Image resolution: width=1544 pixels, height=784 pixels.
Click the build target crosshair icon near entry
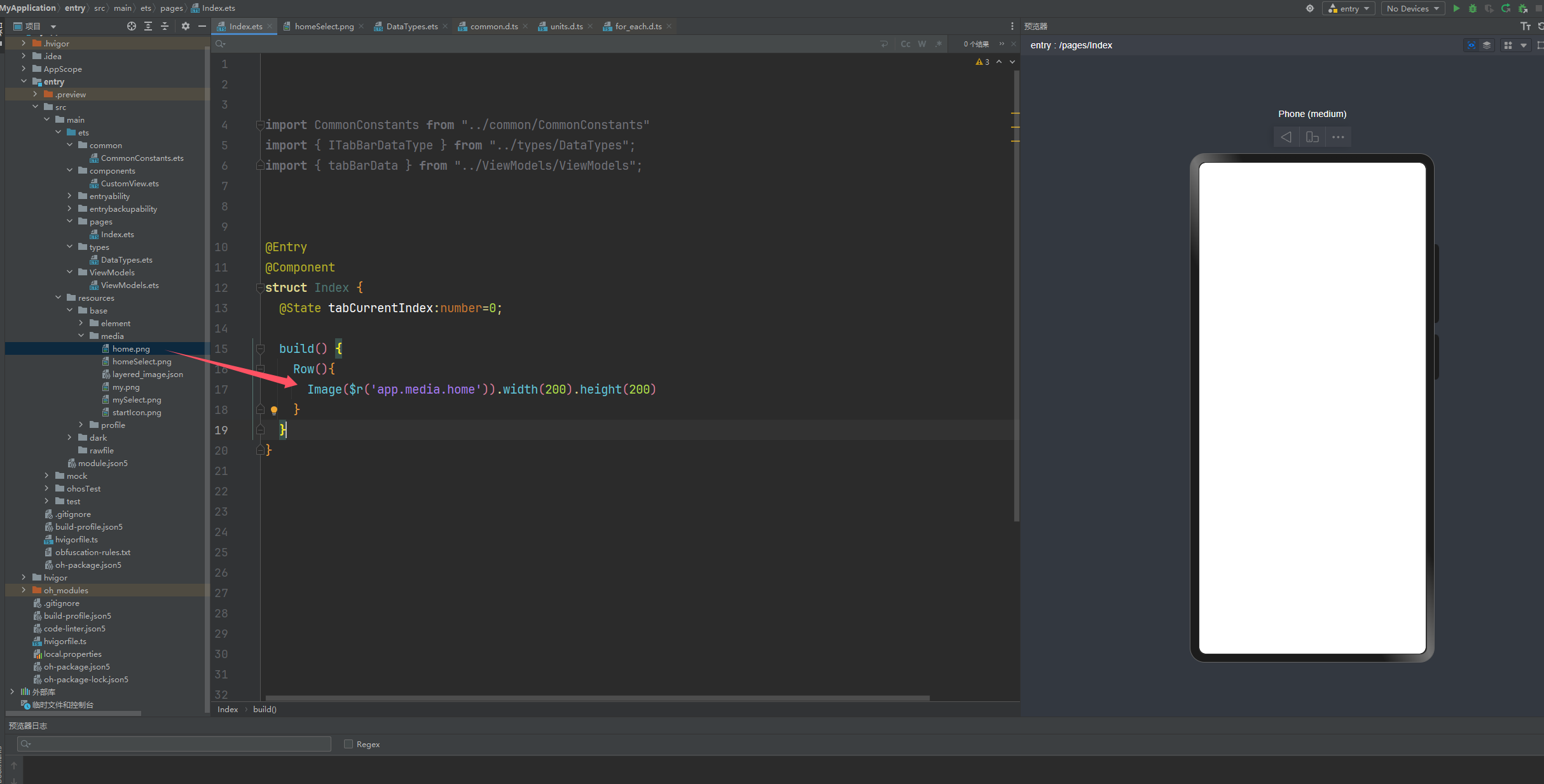(1310, 8)
